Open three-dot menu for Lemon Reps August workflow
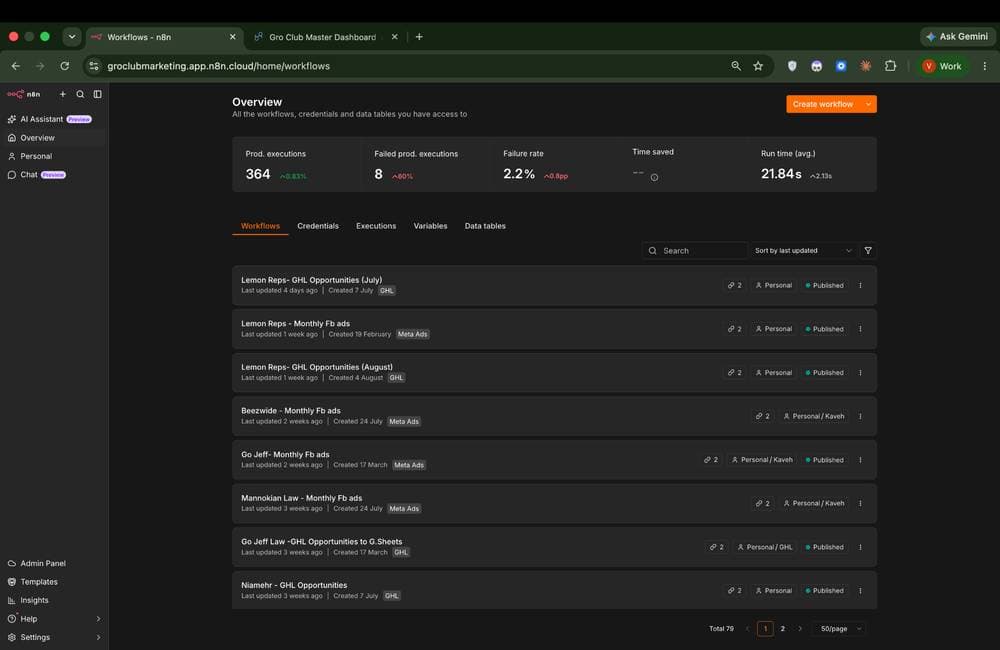 tap(860, 373)
